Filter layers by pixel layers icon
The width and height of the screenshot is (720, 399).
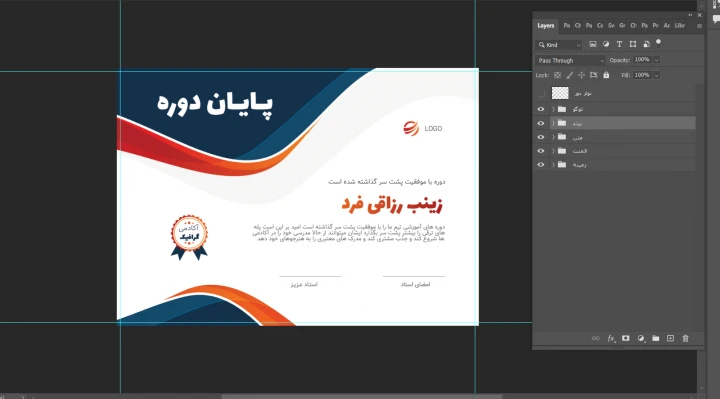(593, 44)
